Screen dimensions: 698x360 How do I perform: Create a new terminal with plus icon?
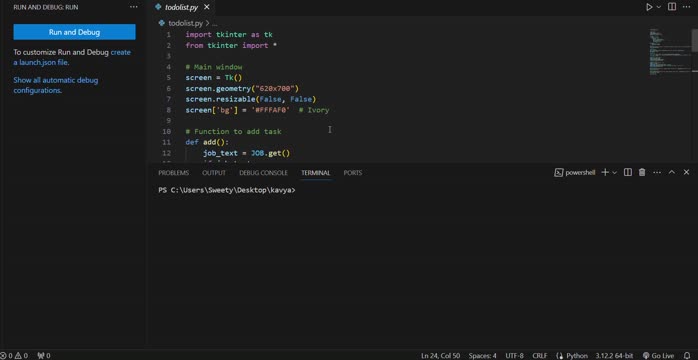point(605,173)
